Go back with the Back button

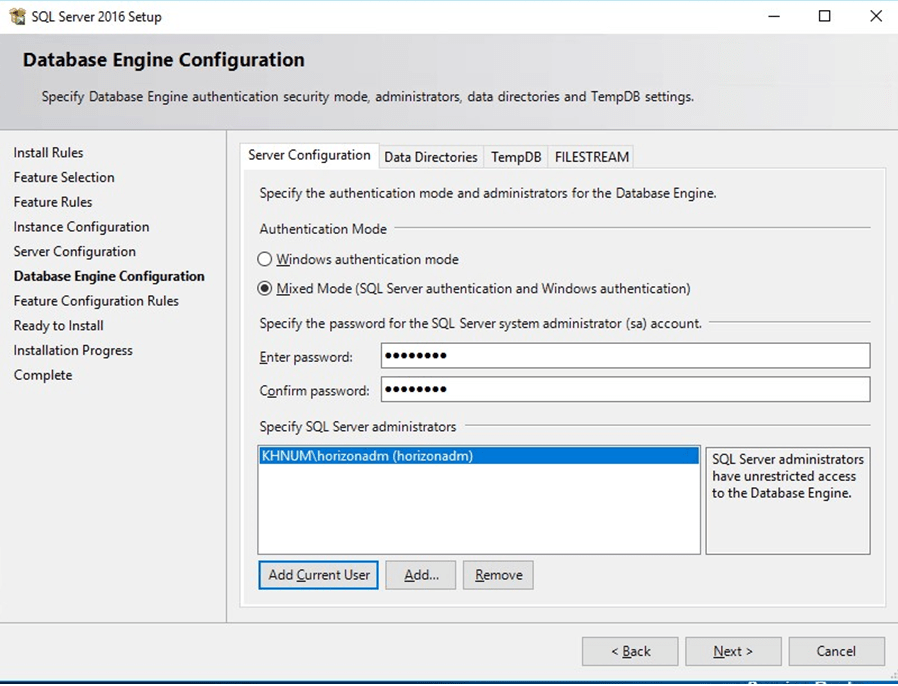point(630,652)
